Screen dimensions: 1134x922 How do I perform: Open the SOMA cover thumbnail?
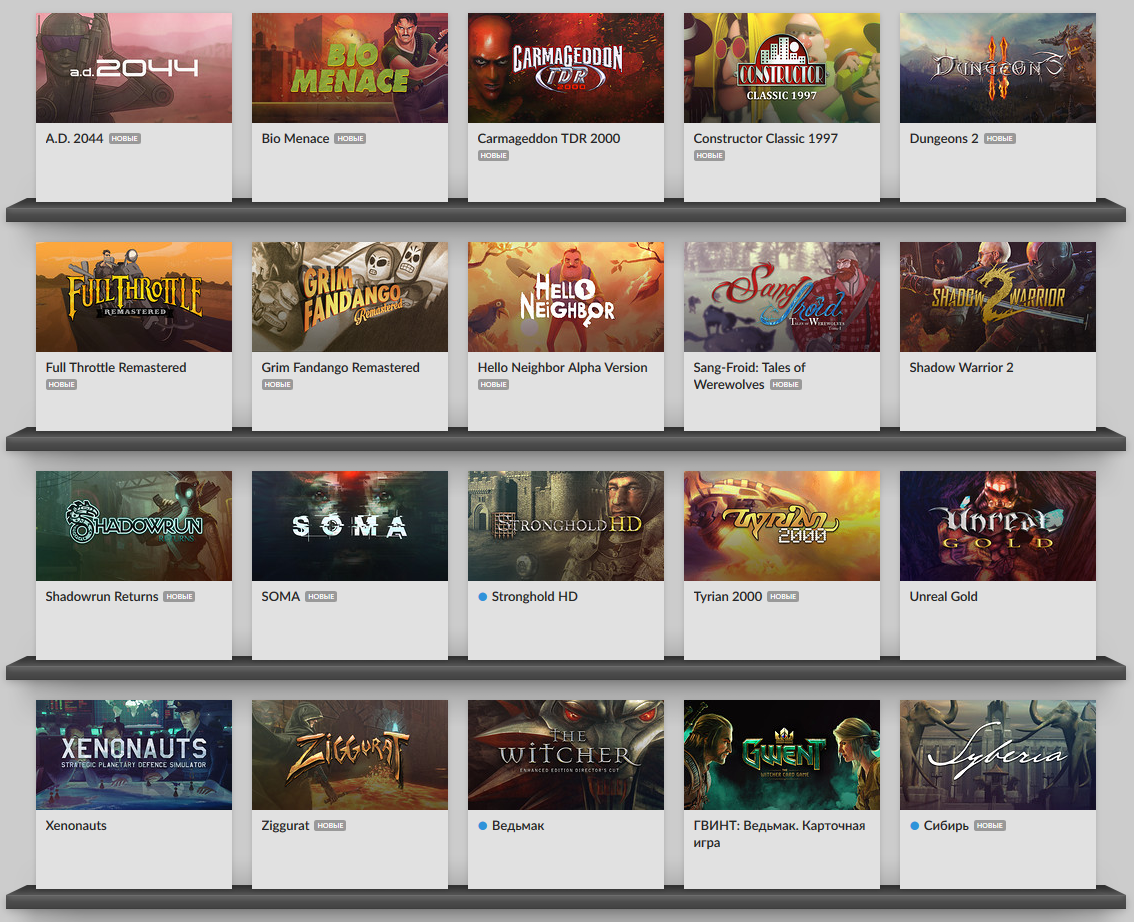pos(350,526)
